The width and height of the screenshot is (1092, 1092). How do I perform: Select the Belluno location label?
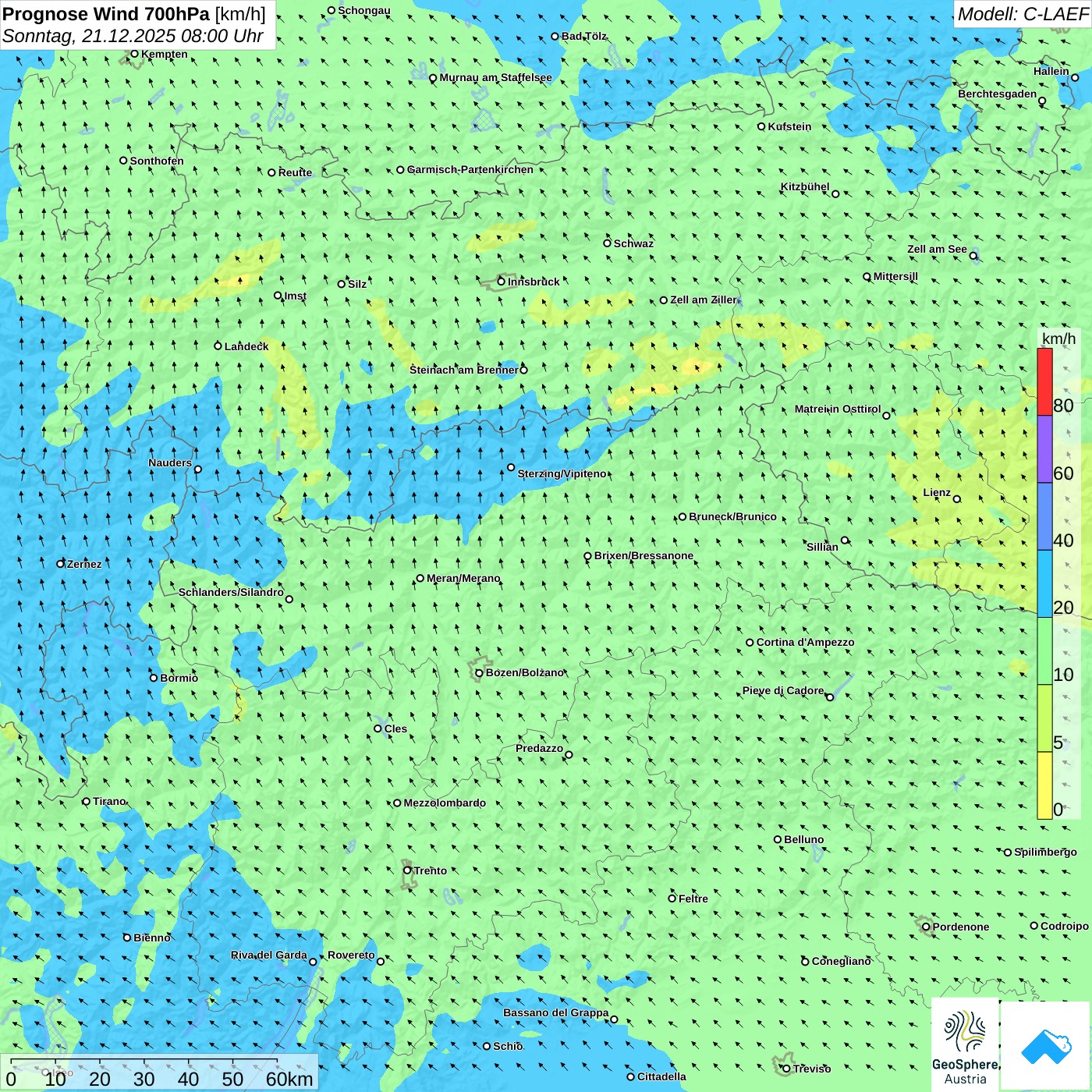(x=803, y=839)
